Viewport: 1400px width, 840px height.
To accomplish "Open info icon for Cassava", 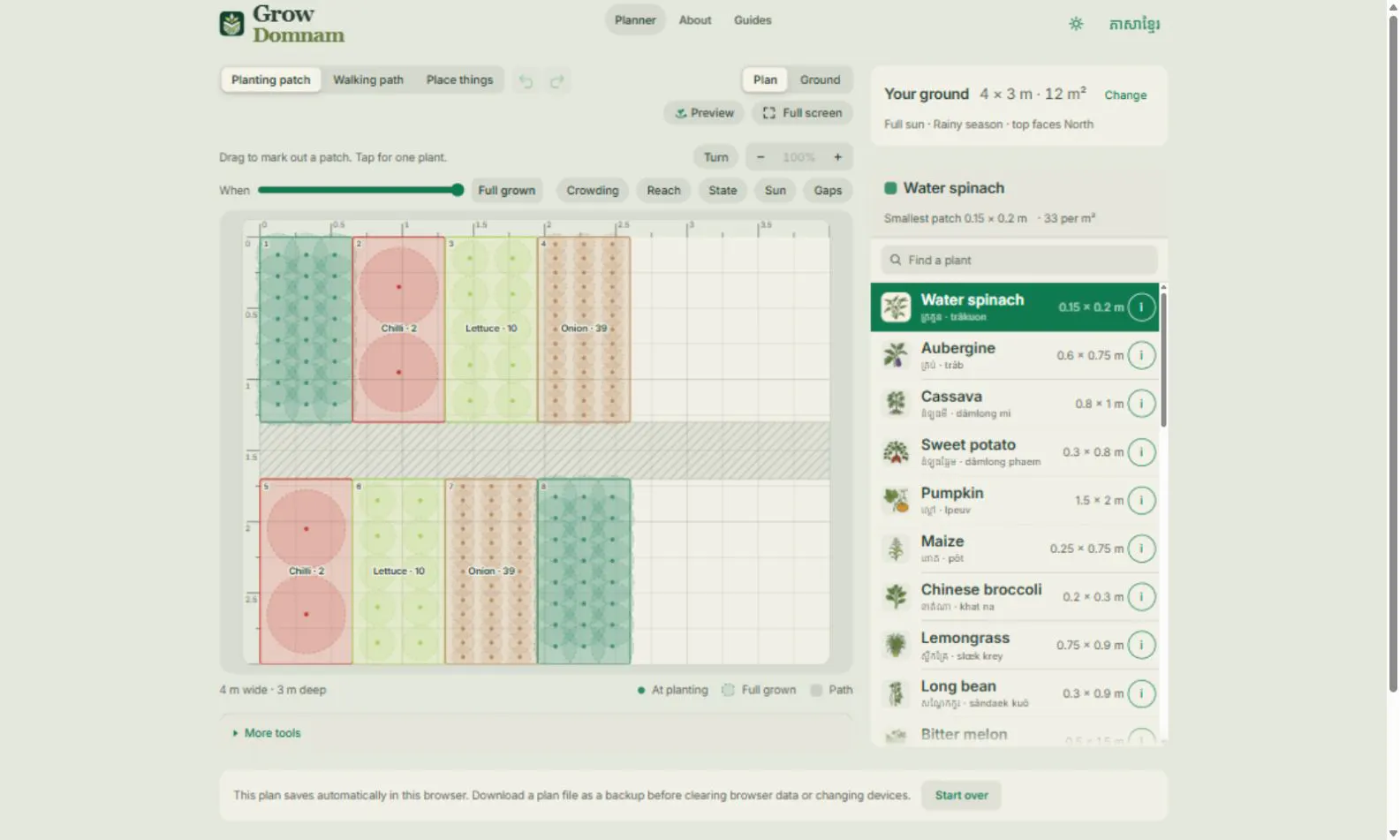I will coord(1141,404).
